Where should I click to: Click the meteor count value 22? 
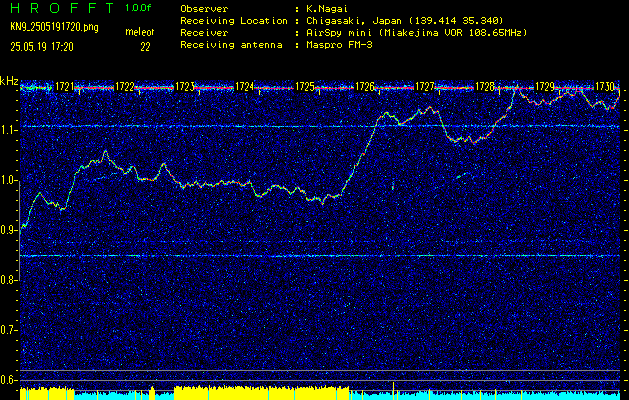[145, 47]
